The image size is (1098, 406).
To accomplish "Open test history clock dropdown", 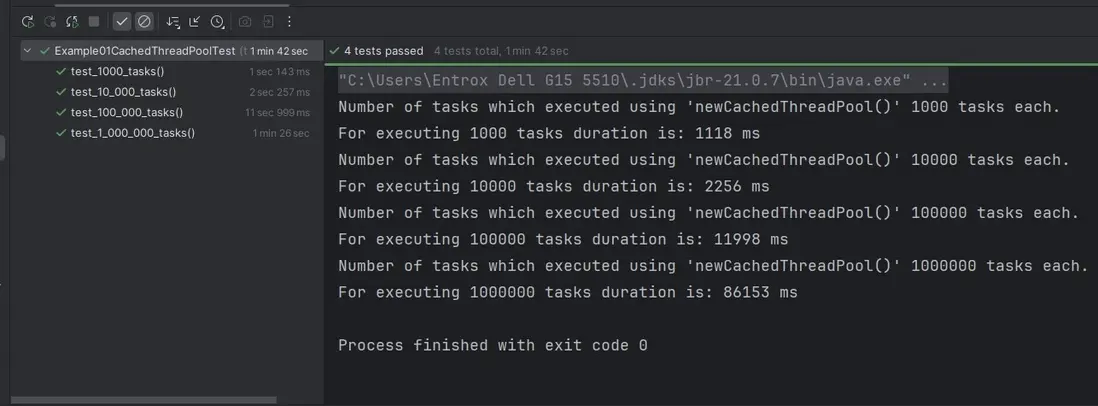I will [218, 21].
